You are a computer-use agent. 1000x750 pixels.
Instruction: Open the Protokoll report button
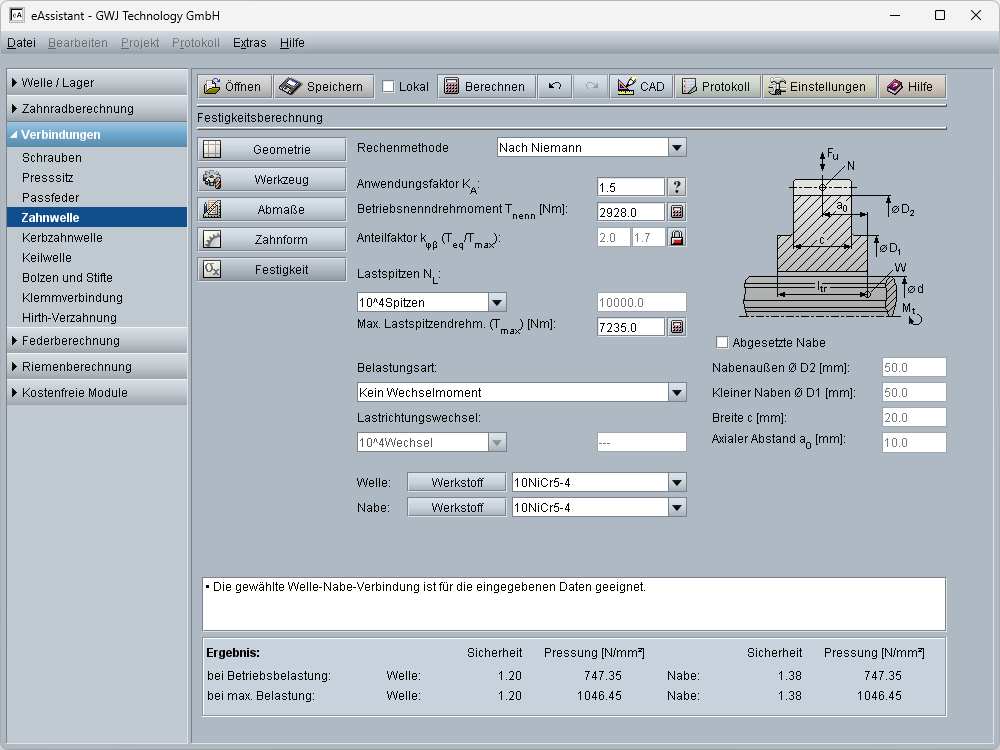(716, 87)
